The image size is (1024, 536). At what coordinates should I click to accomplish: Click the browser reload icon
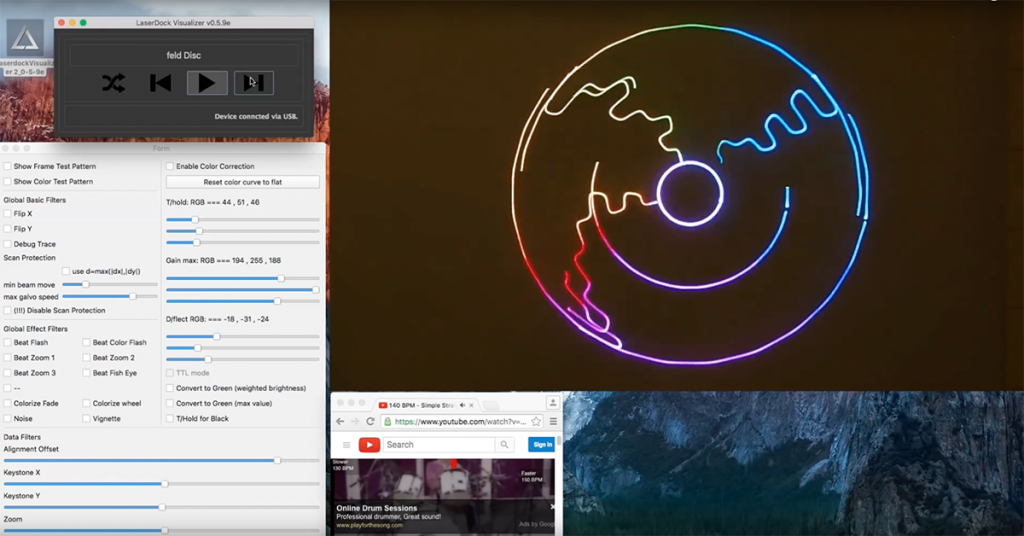tap(372, 422)
